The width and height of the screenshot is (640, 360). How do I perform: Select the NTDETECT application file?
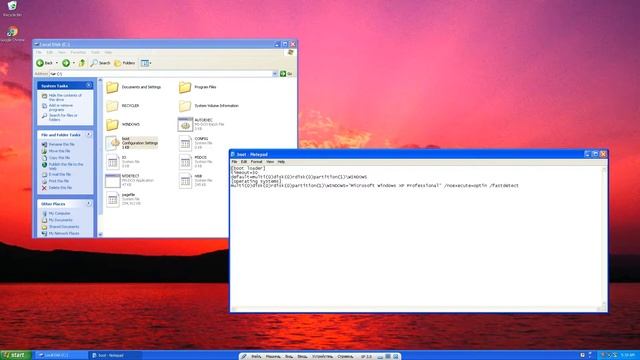[x=129, y=180]
